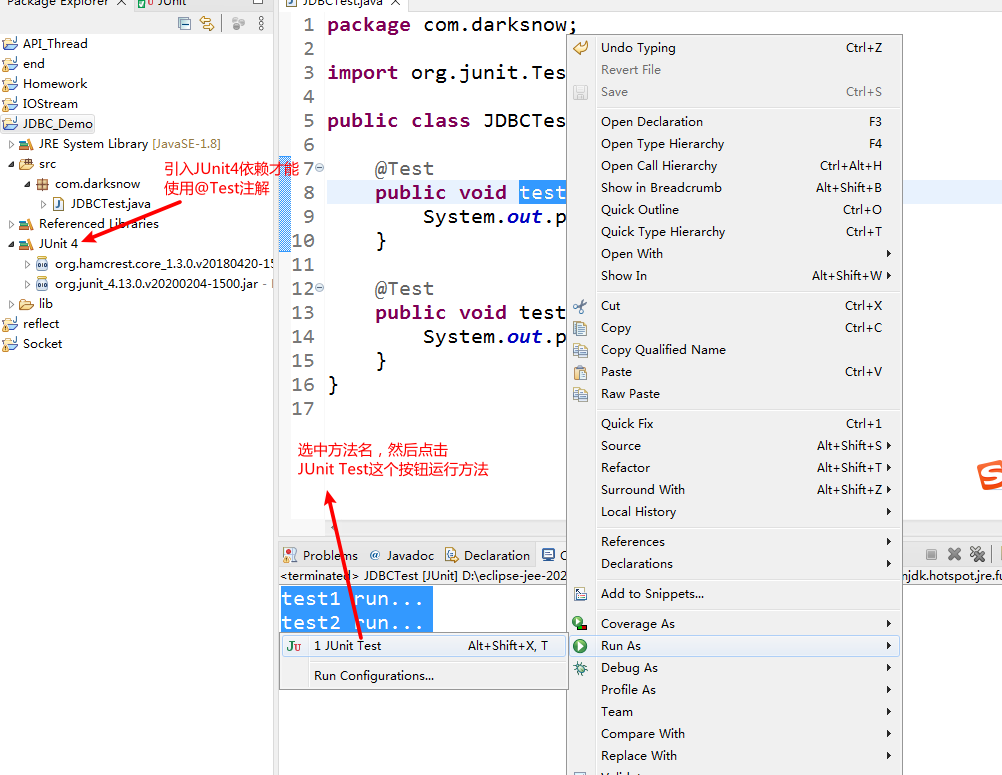Expand the lib folder
The image size is (1002, 775).
tap(11, 304)
